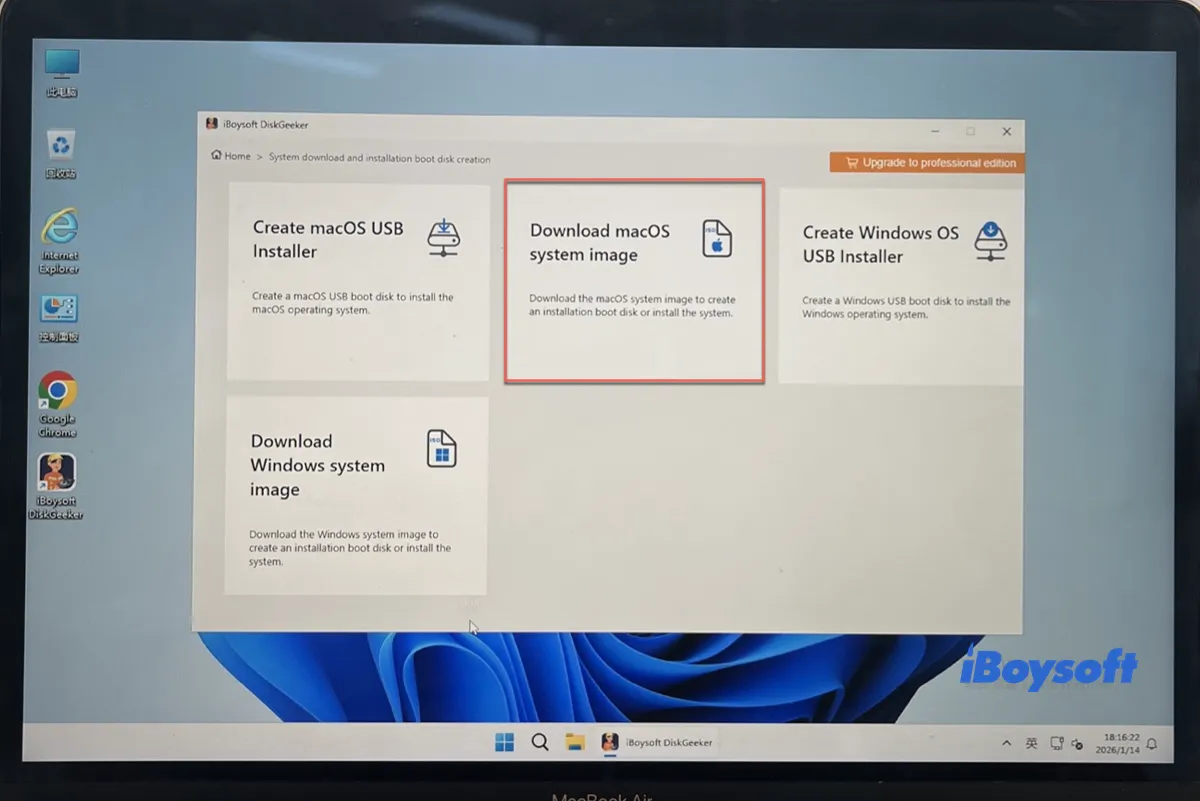Minimize the DiskGeeker window

pos(935,131)
